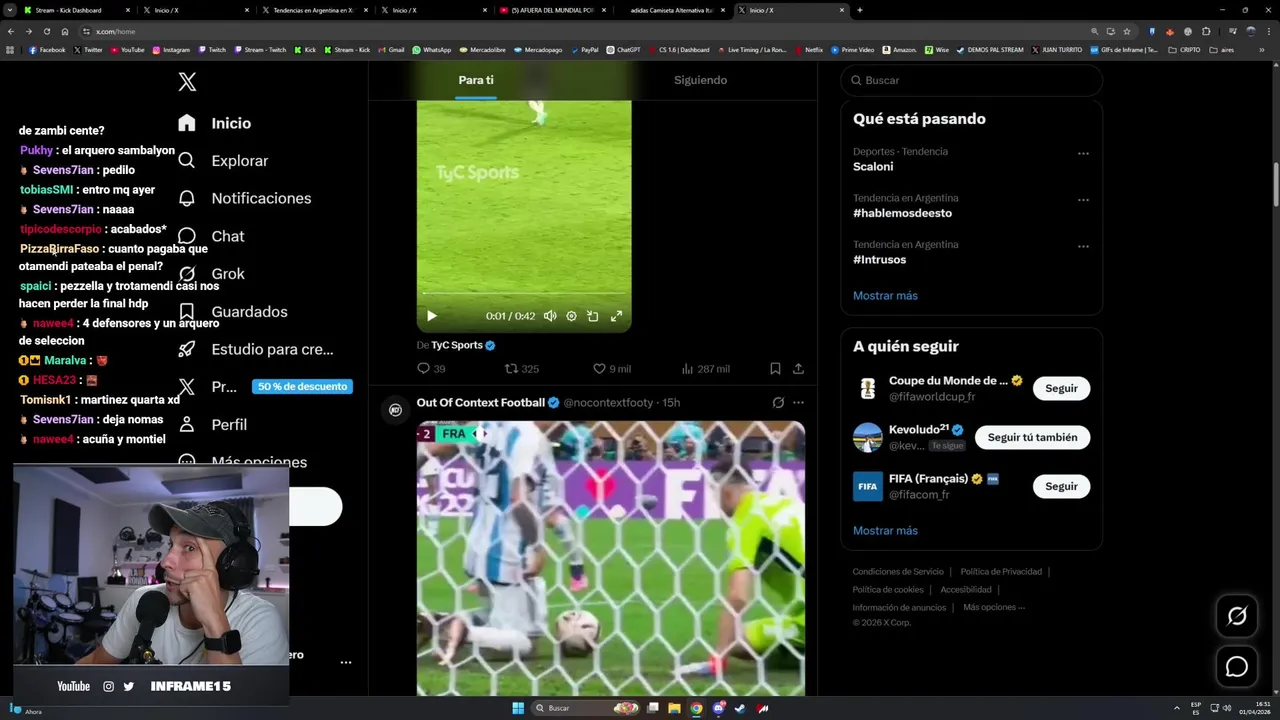The width and height of the screenshot is (1280, 720).
Task: Switch to the Siguiendo tab
Action: point(700,80)
